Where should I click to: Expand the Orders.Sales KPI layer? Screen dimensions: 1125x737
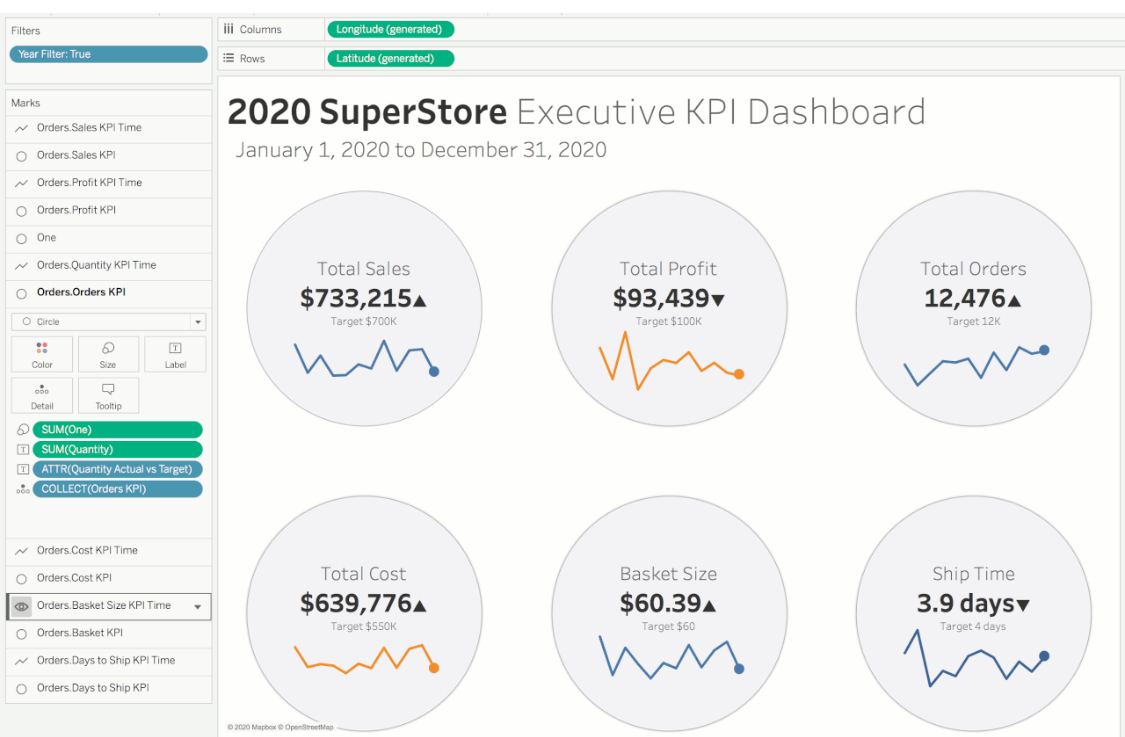tap(108, 155)
